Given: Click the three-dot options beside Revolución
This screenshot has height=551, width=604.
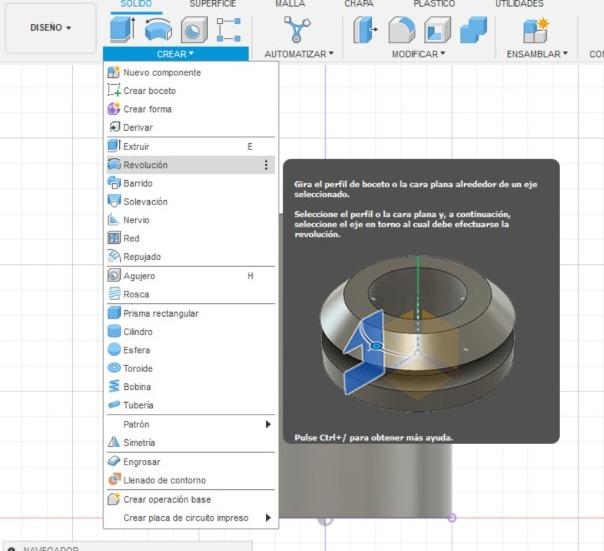Looking at the screenshot, I should [266, 165].
